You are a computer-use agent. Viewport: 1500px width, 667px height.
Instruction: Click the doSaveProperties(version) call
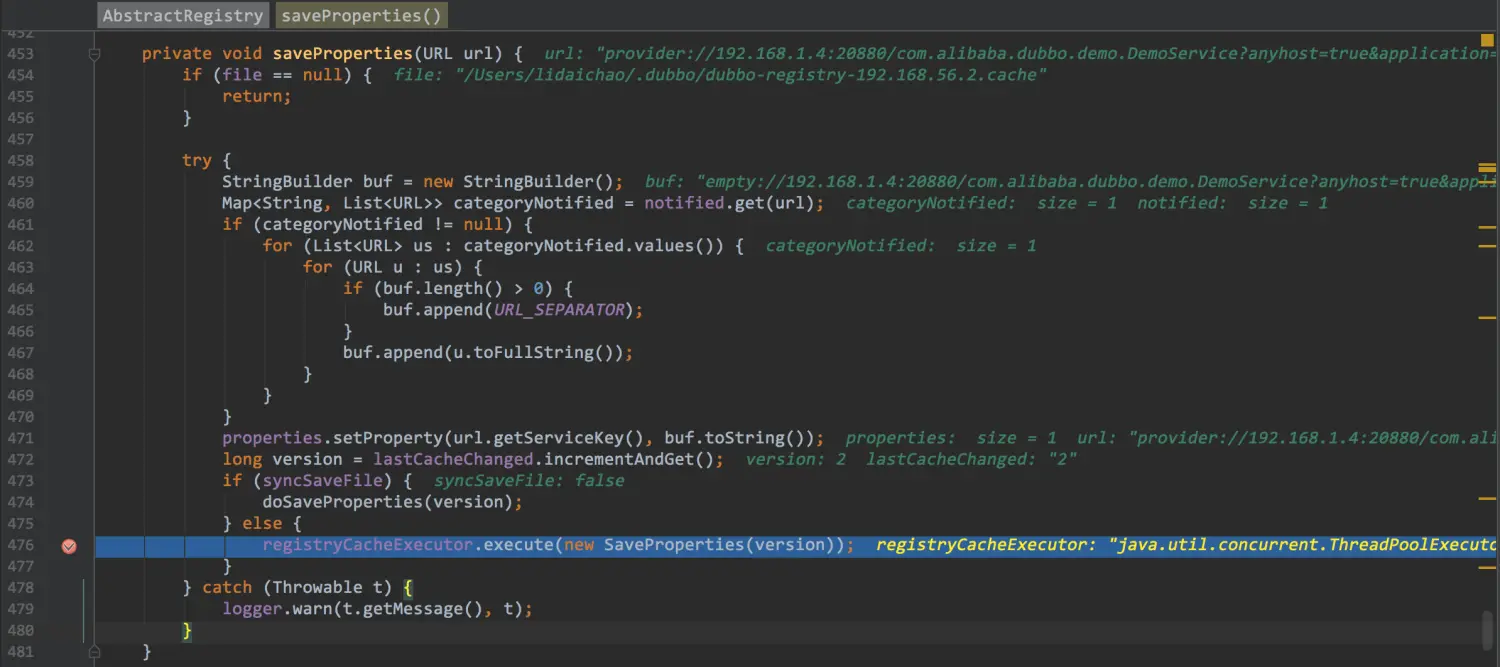[388, 502]
